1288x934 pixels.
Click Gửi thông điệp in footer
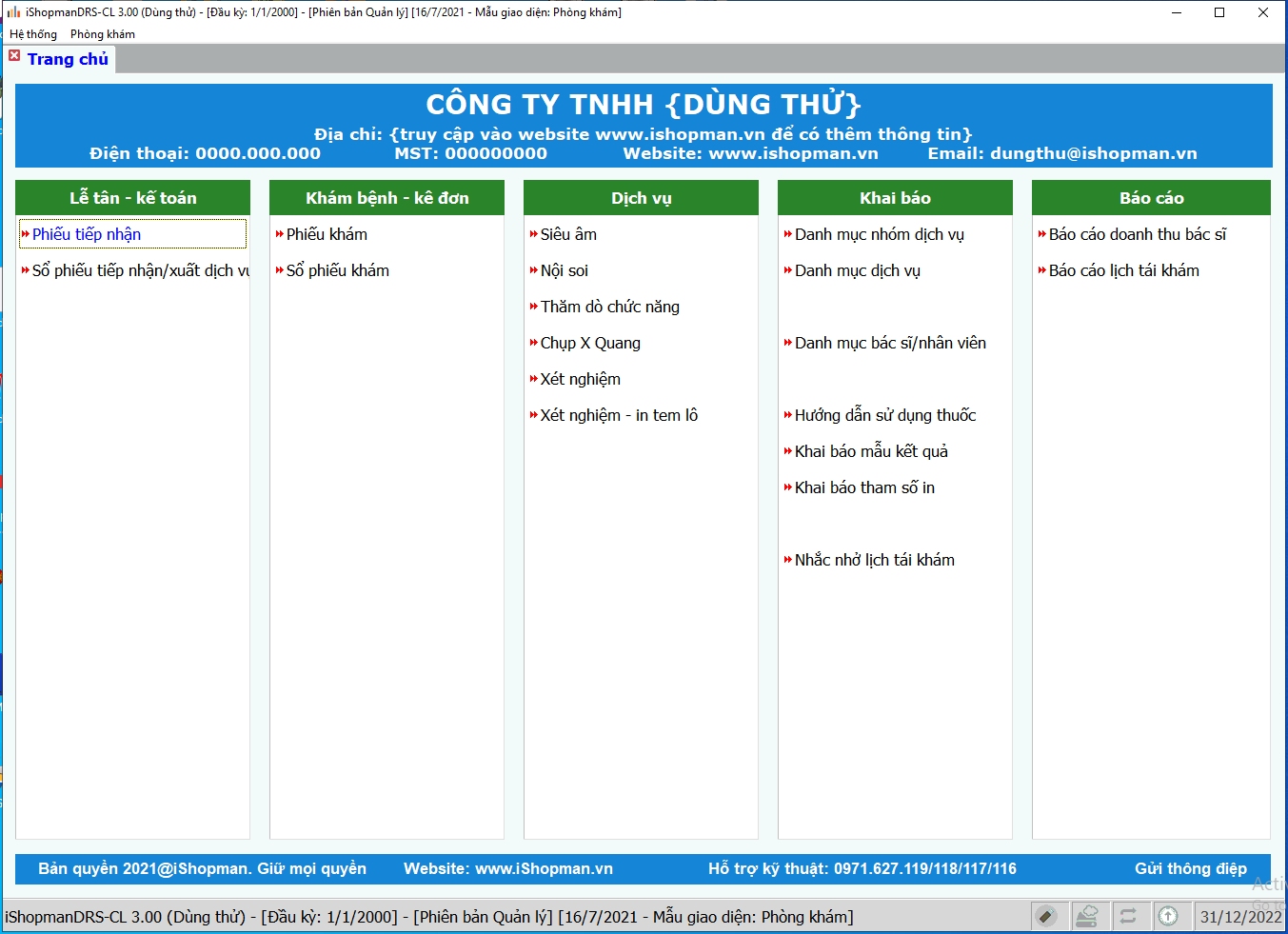click(1190, 868)
